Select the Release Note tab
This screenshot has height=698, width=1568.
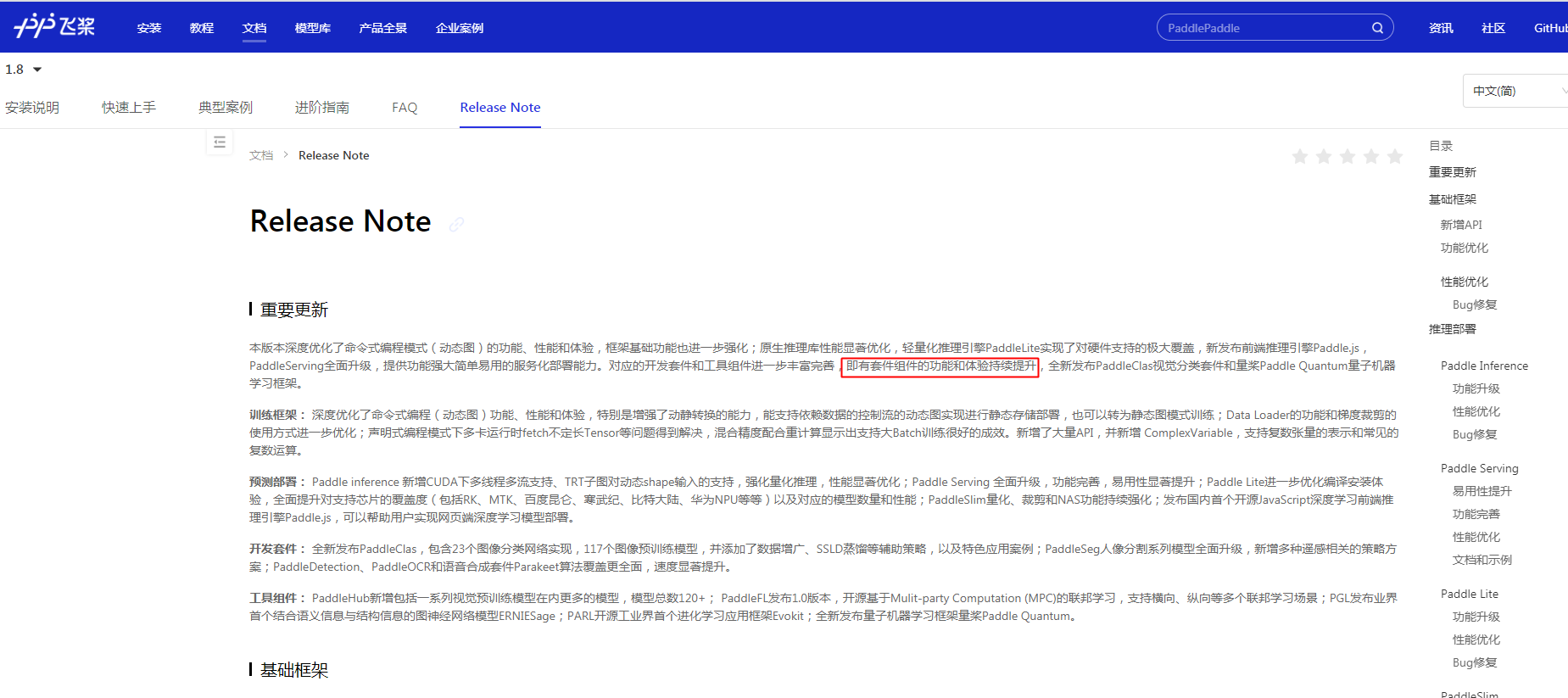click(x=500, y=108)
